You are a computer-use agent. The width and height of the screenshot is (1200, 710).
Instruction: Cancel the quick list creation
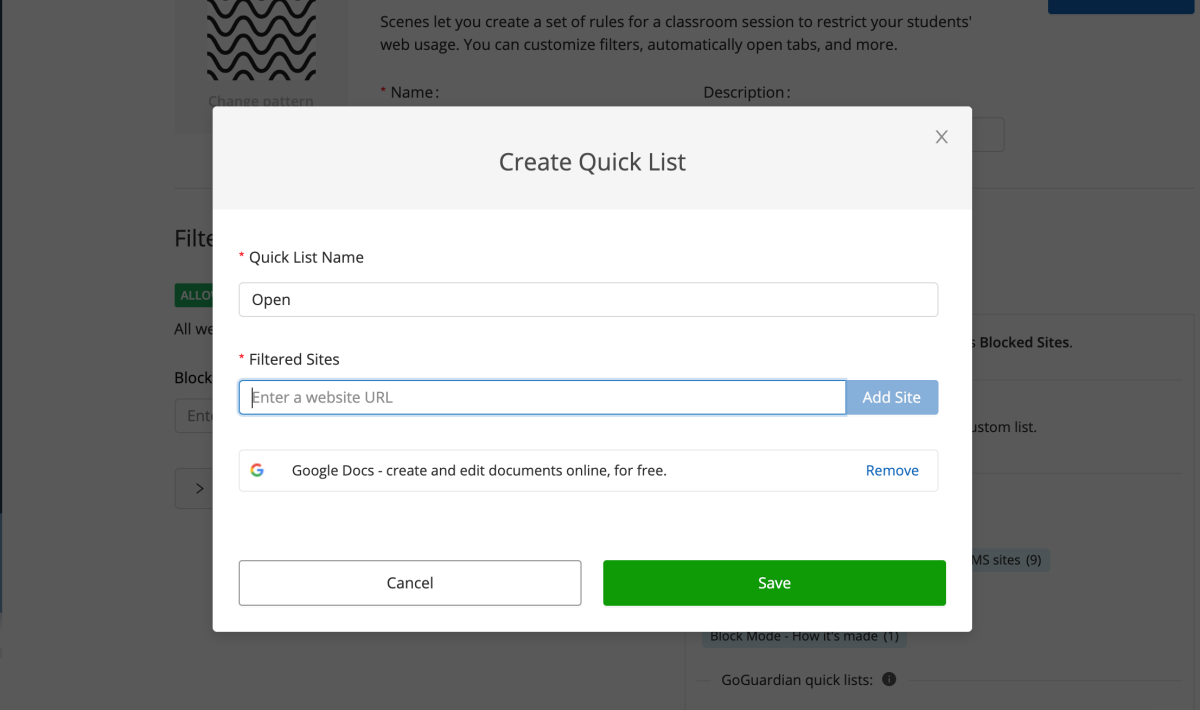click(x=410, y=583)
